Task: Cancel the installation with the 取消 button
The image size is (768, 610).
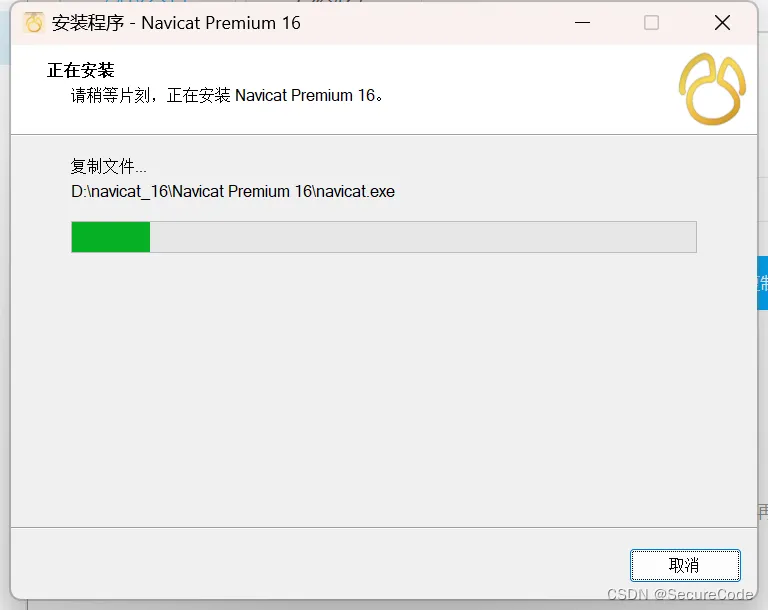Action: pyautogui.click(x=685, y=565)
